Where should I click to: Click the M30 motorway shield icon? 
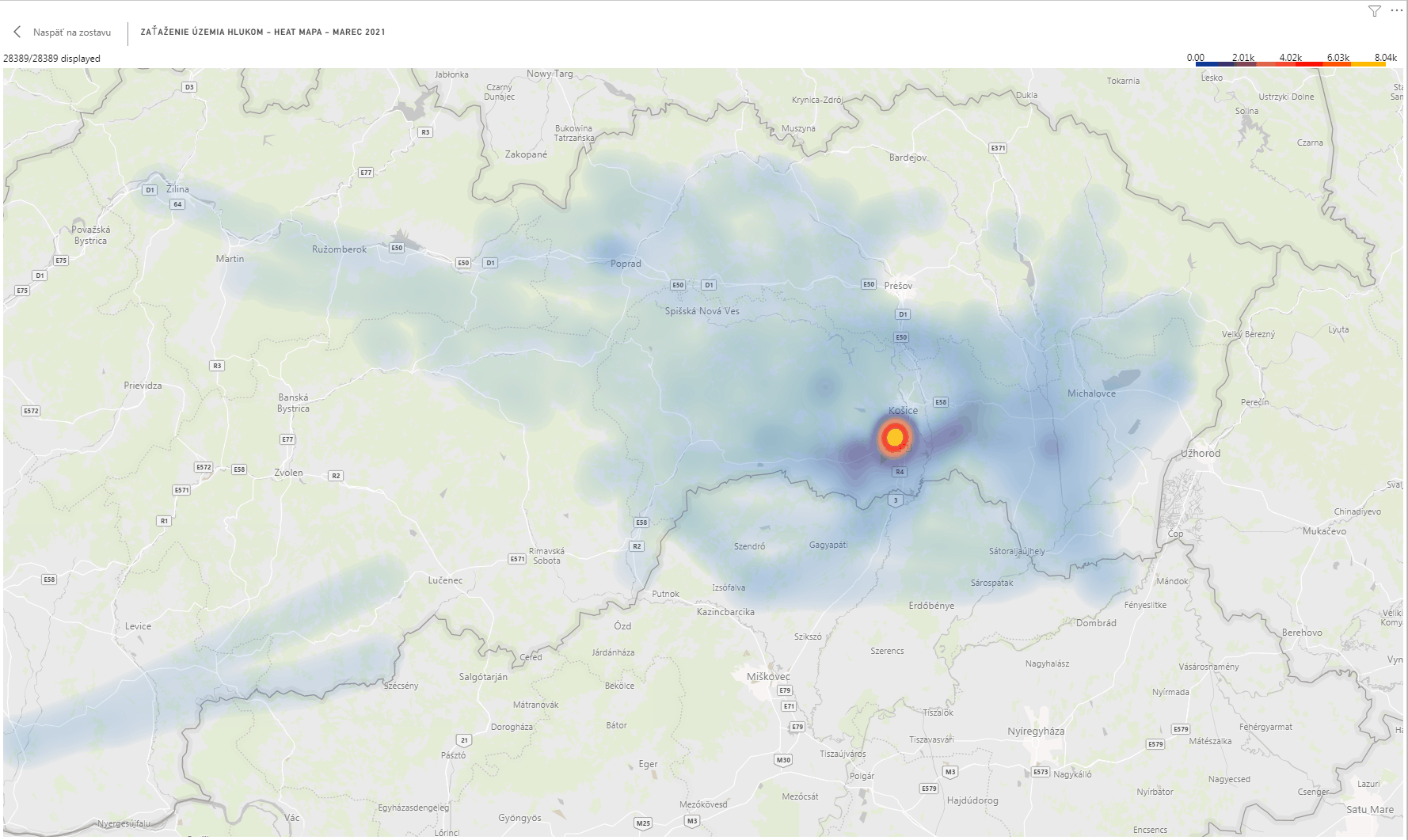[783, 760]
